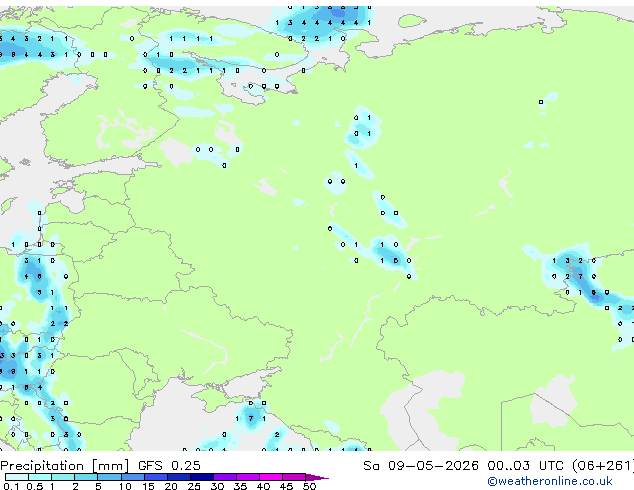The image size is (634, 490).
Task: Select the 2–5 mm legend swatch
Action: click(x=86, y=477)
